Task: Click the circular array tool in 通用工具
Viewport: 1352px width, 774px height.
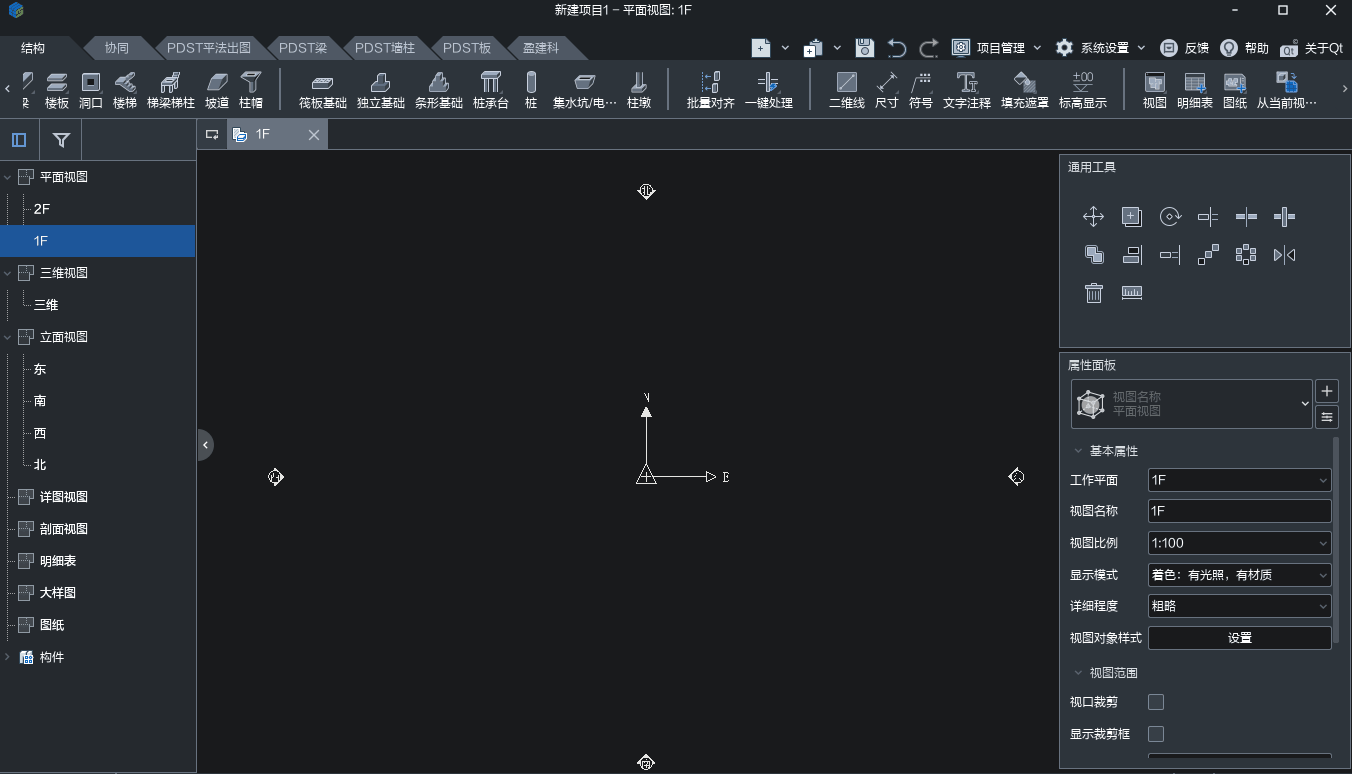Action: pyautogui.click(x=1246, y=255)
